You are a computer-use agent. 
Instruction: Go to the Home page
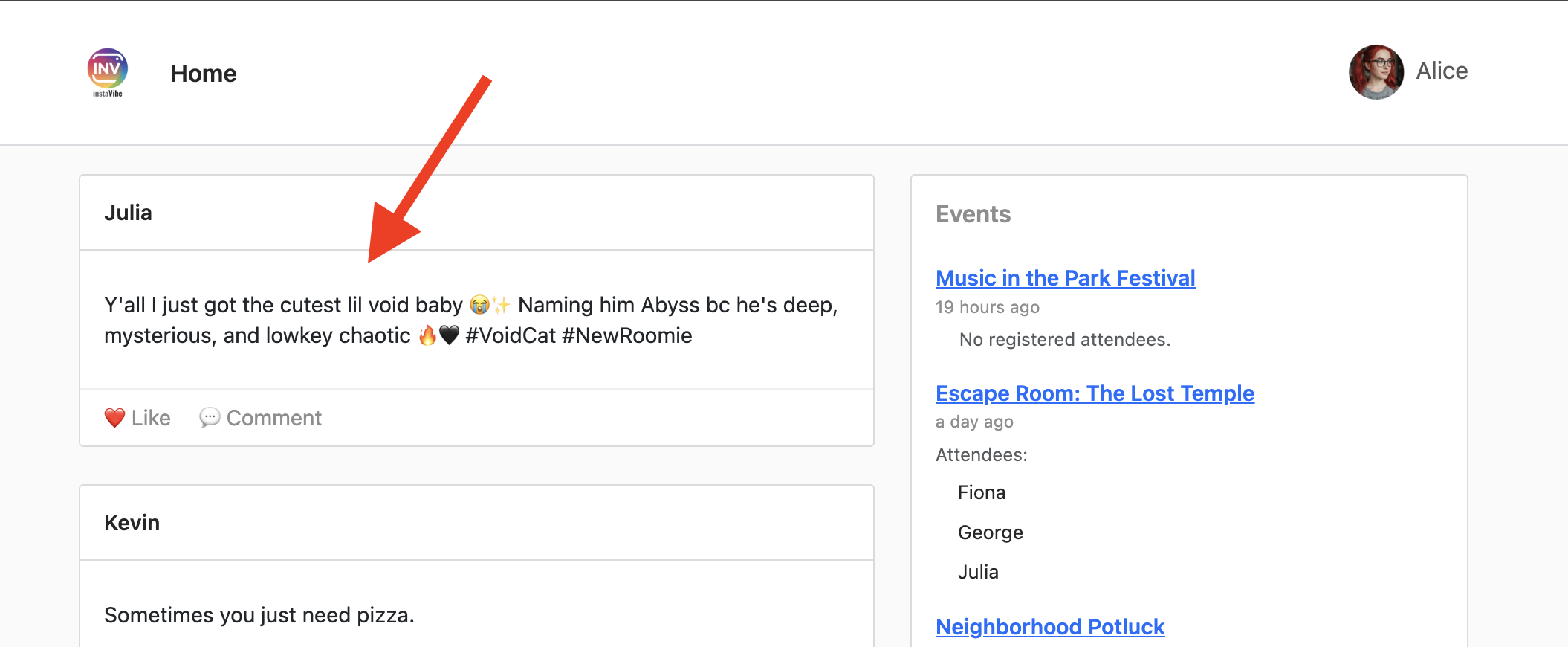pyautogui.click(x=203, y=74)
